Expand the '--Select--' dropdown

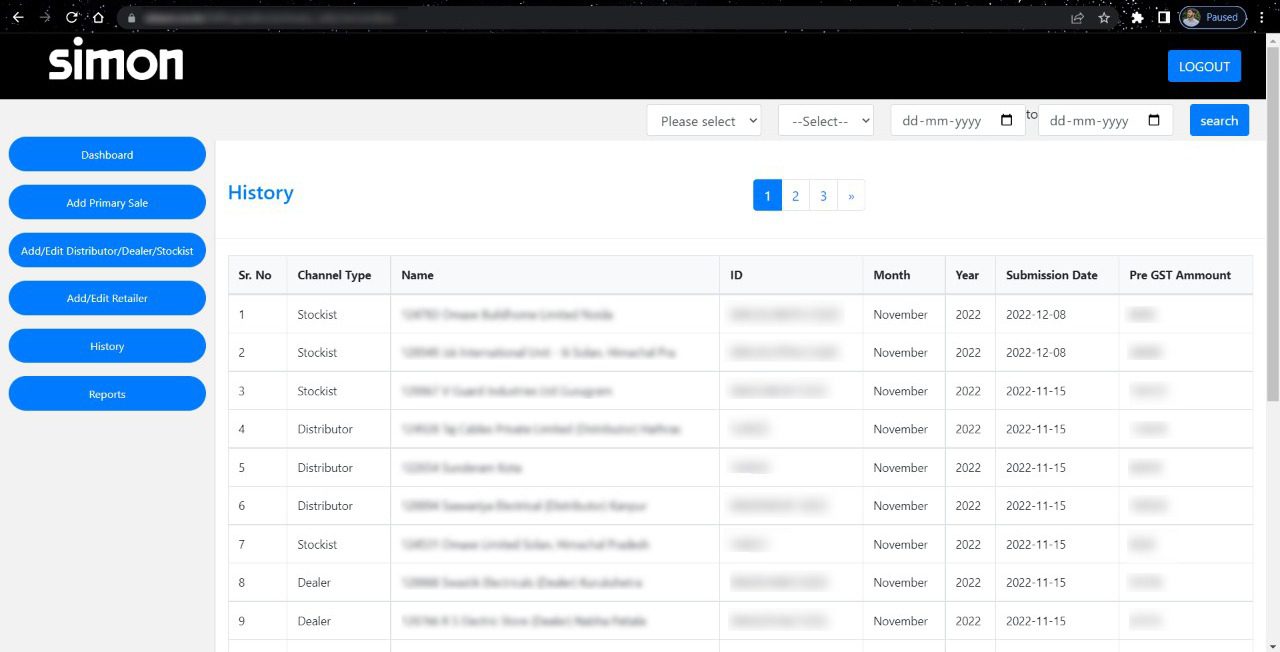pos(825,121)
